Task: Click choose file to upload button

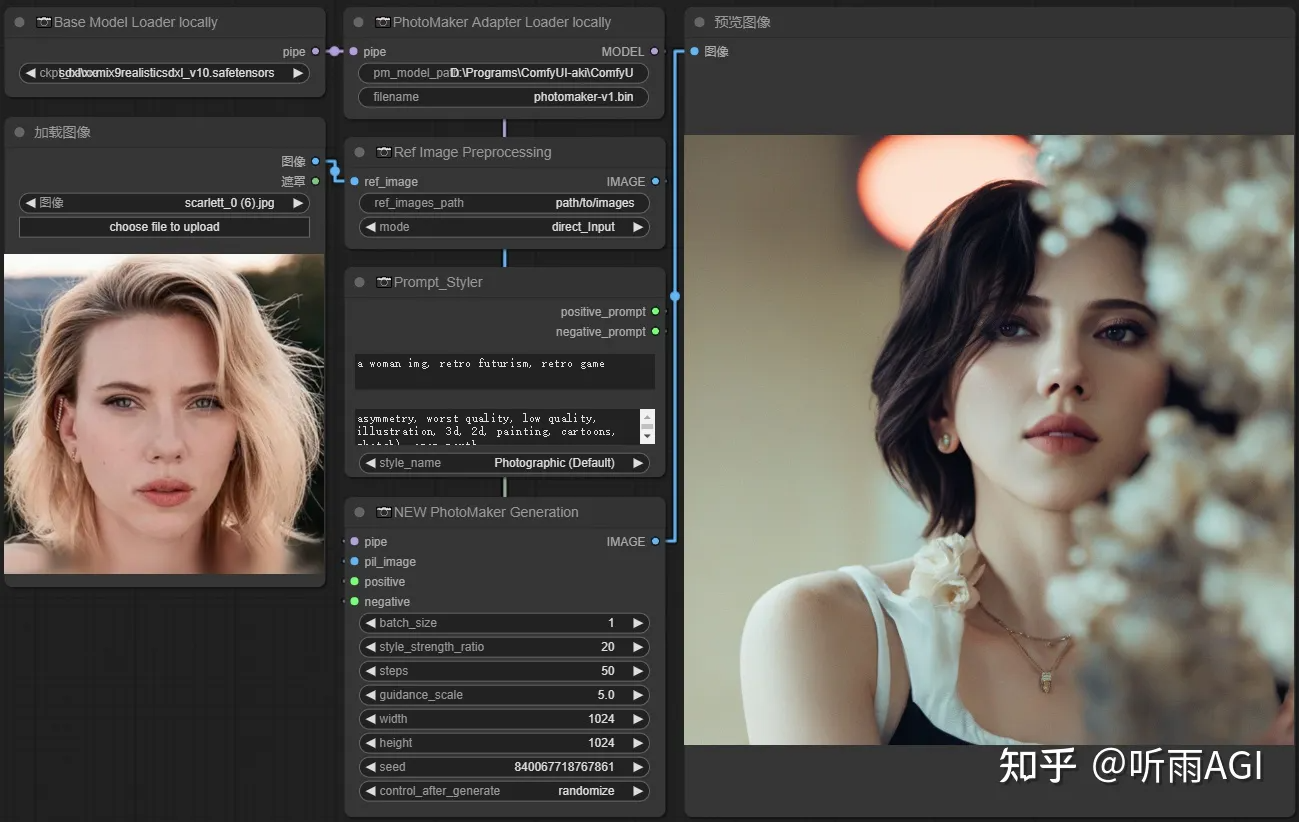Action: pos(164,227)
